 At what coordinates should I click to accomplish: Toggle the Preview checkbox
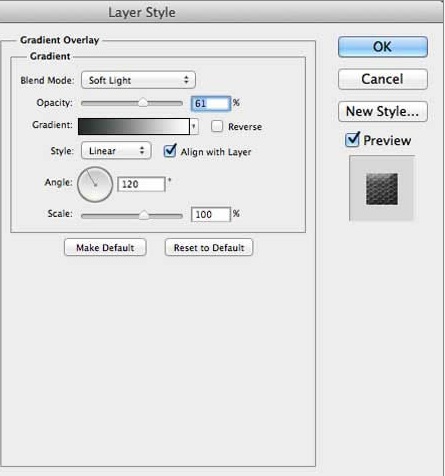(x=352, y=139)
